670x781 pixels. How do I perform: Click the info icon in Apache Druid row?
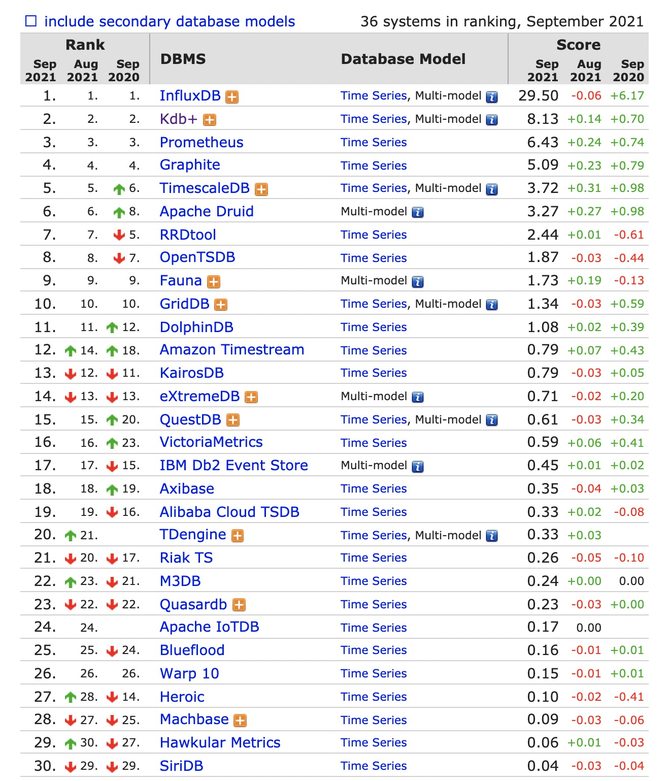click(x=417, y=212)
